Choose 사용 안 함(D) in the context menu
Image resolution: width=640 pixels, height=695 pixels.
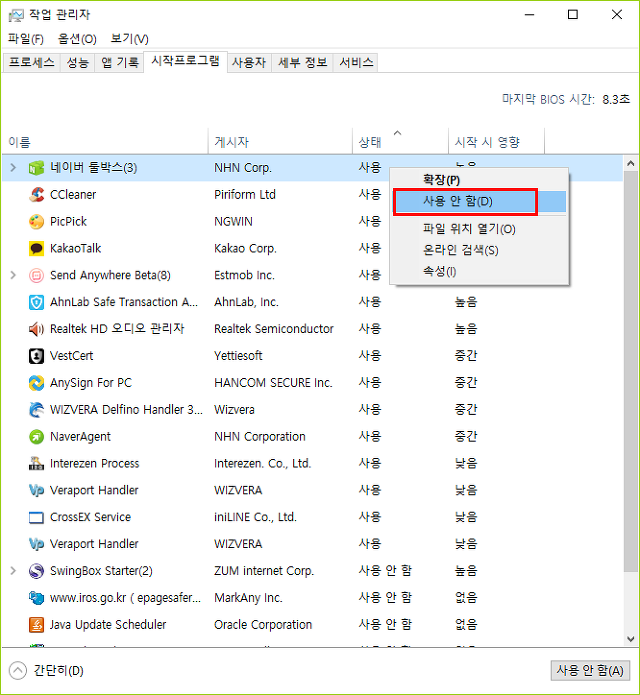point(480,202)
